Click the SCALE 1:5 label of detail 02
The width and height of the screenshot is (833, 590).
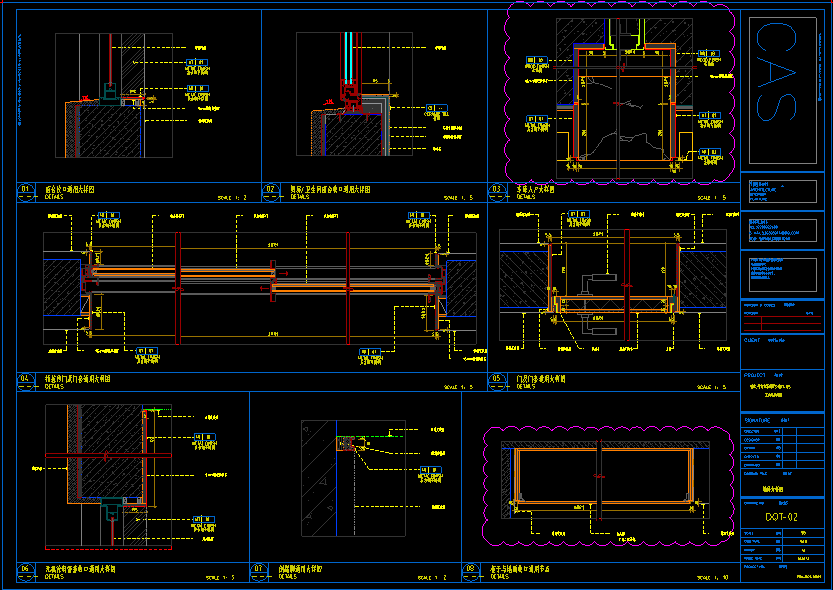click(x=458, y=198)
